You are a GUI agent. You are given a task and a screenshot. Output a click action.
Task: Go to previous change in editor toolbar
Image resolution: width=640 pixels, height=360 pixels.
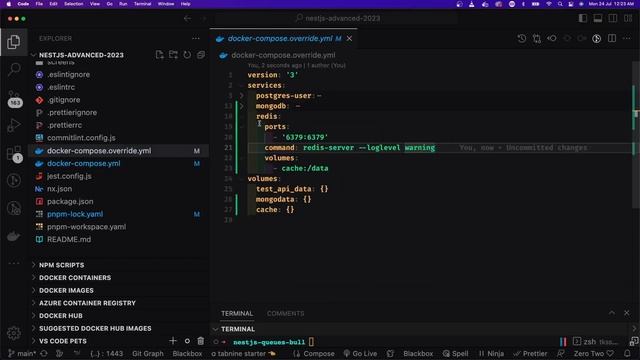pos(552,38)
